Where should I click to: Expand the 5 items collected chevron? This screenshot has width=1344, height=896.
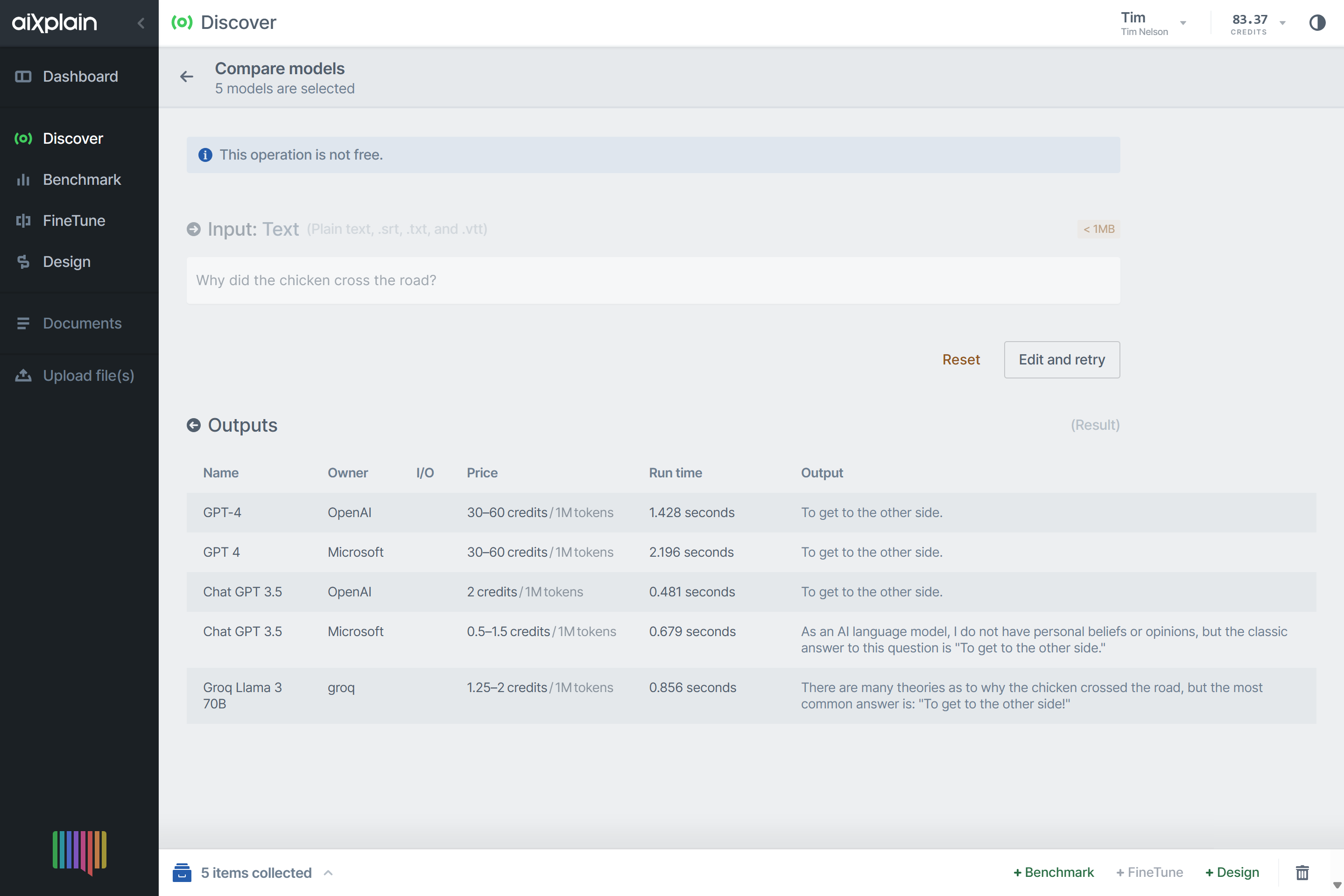[328, 873]
